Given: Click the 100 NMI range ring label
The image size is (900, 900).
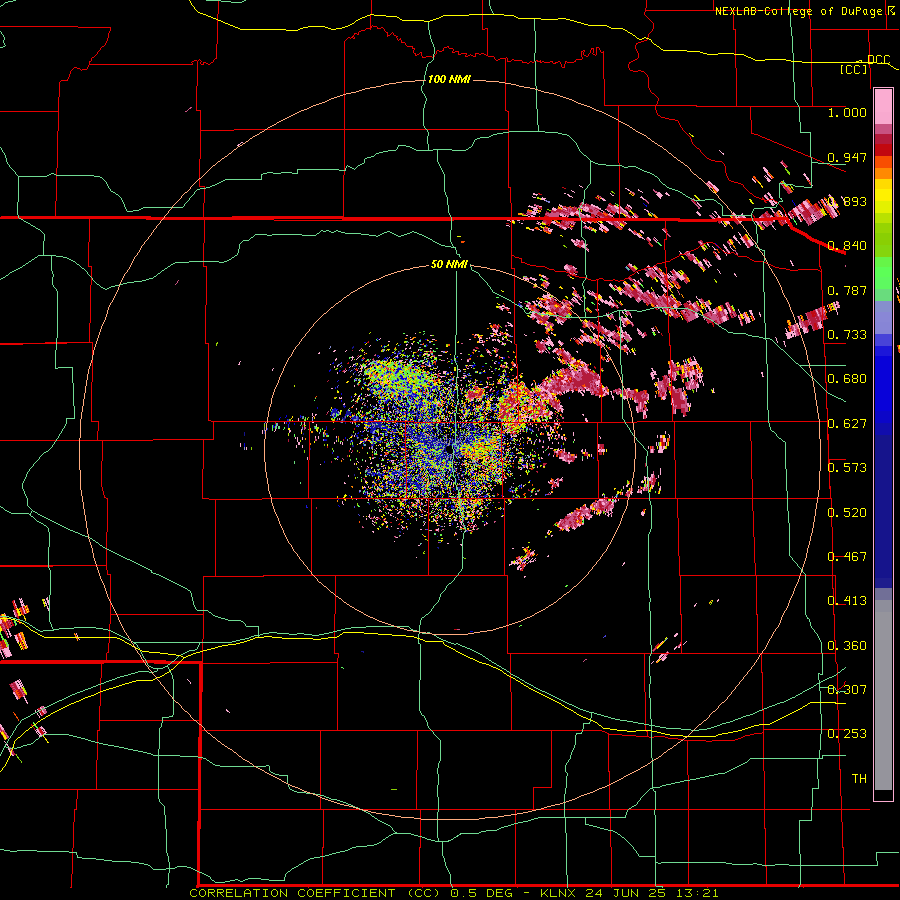Looking at the screenshot, I should coord(449,79).
